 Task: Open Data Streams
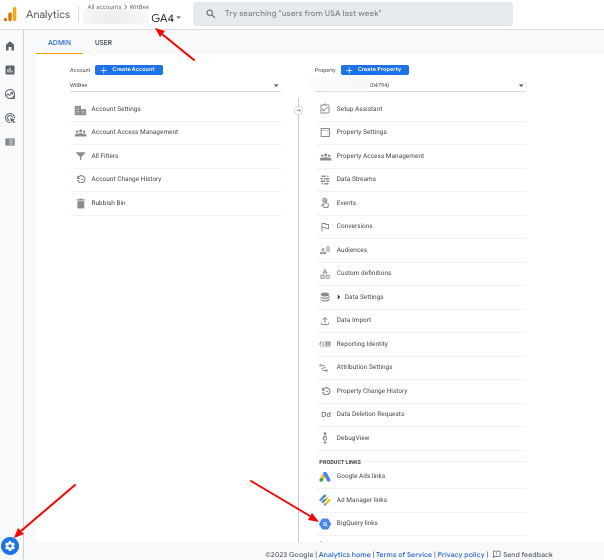coord(356,179)
